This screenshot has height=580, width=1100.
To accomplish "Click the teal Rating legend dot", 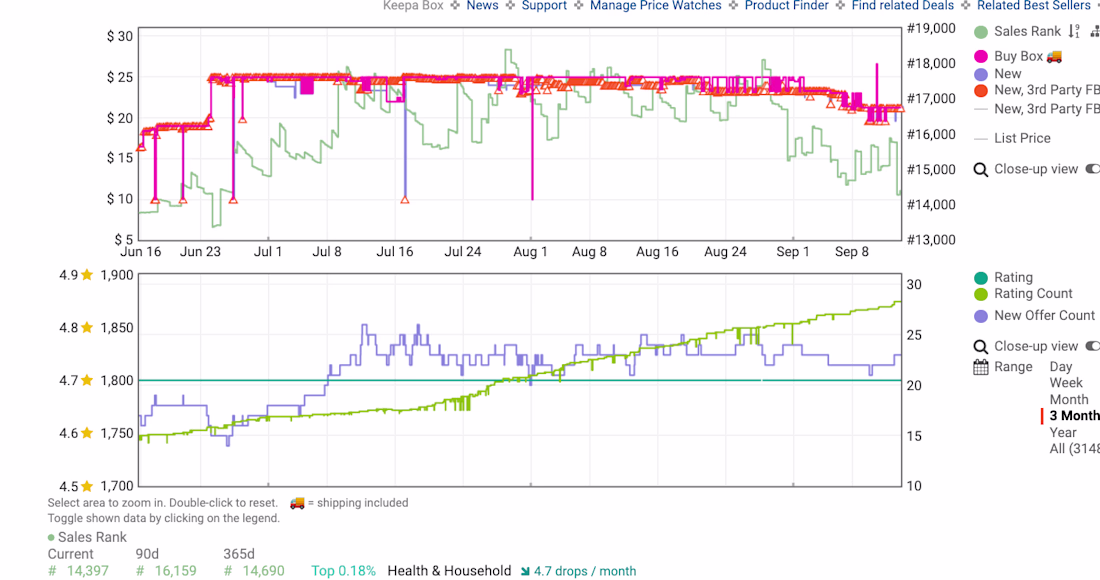I will pos(981,278).
